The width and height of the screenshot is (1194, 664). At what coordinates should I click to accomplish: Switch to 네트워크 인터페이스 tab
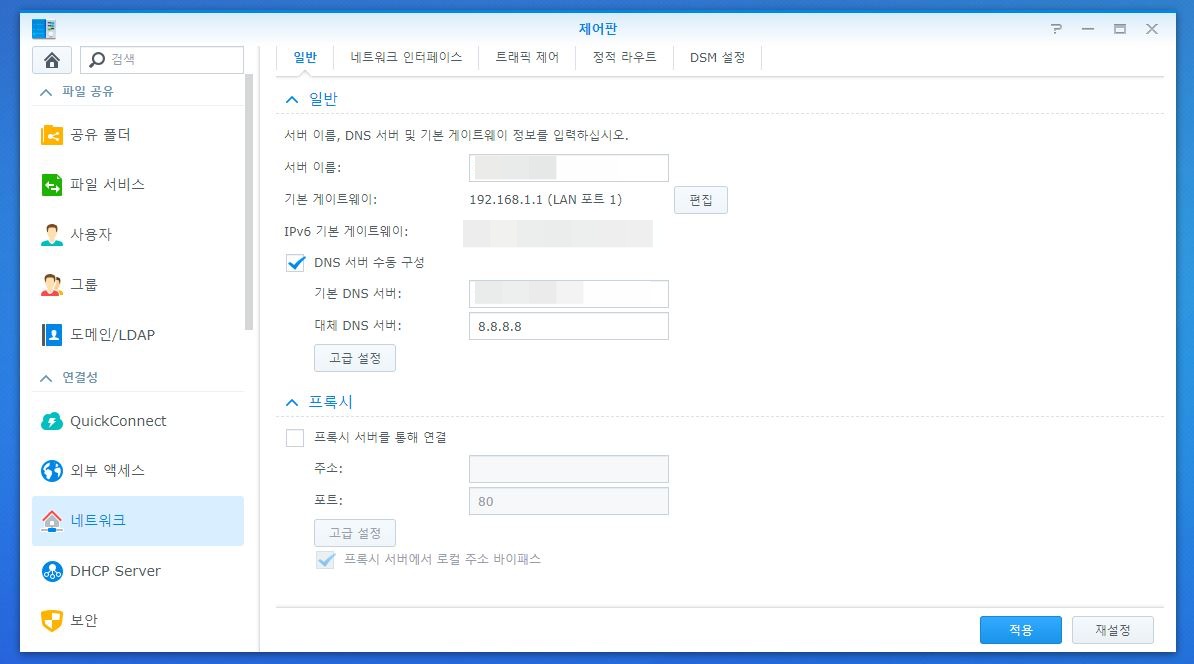(406, 58)
